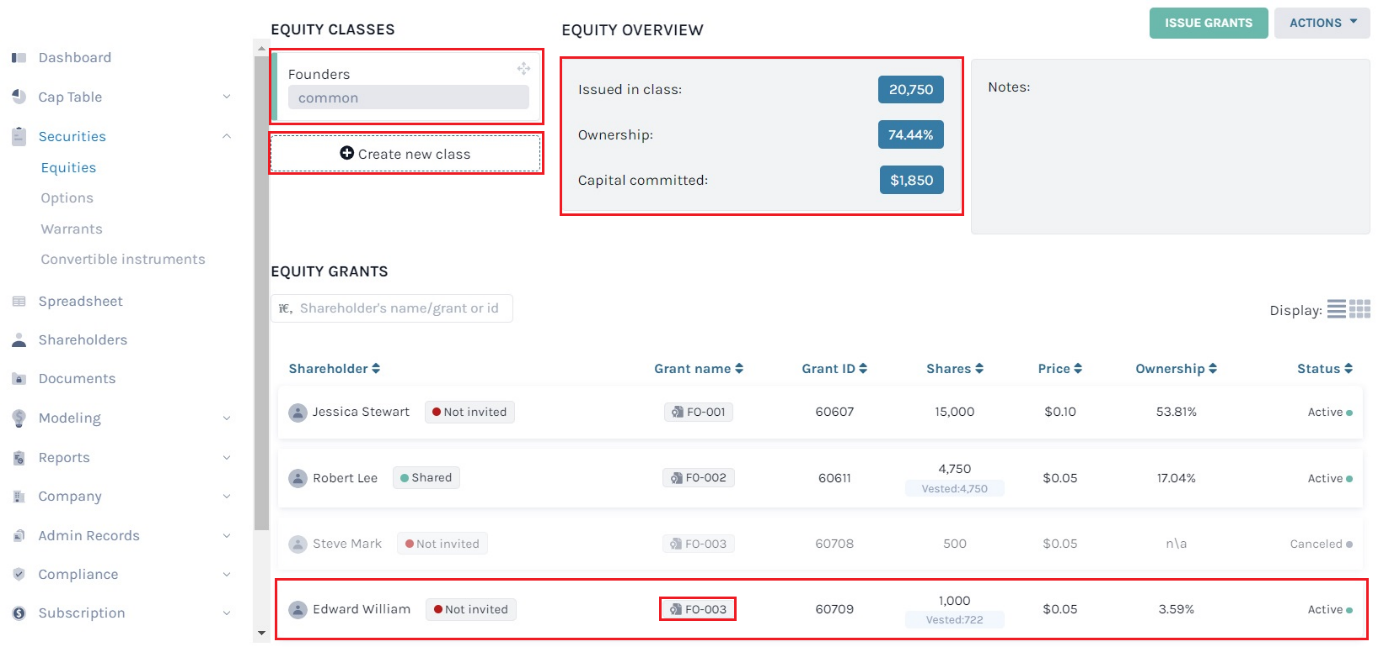1378x652 pixels.
Task: Sort grants by Price column
Action: pyautogui.click(x=1060, y=368)
